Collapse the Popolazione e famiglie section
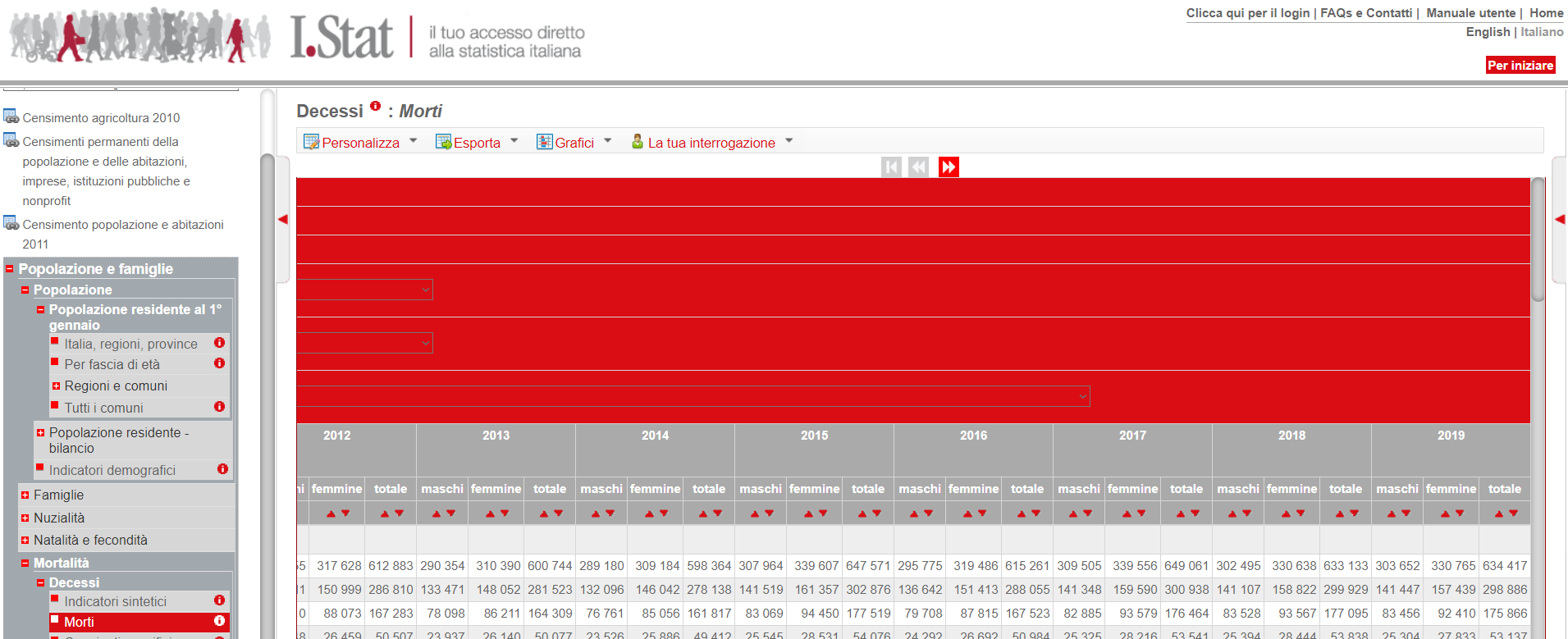Screen dimensions: 1568x639 (x=10, y=269)
